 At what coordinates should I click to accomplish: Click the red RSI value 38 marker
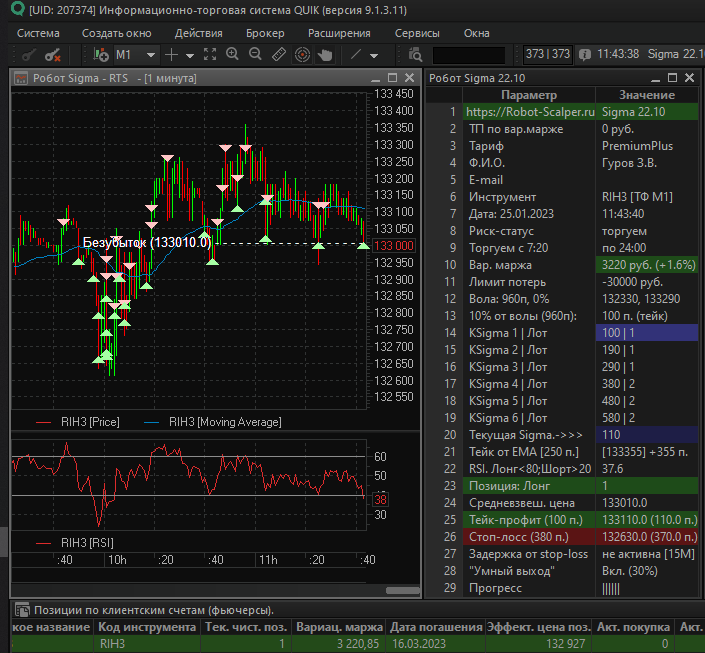(x=380, y=500)
